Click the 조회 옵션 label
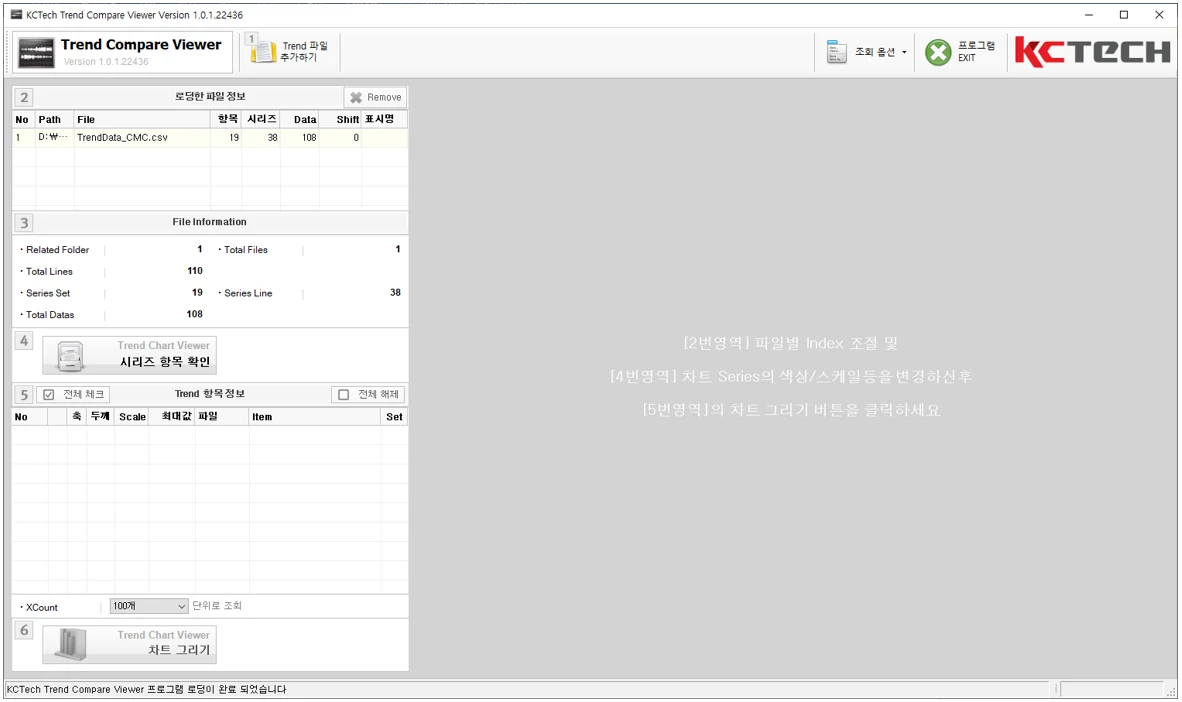Viewport: 1182px width, 702px height. tap(875, 52)
